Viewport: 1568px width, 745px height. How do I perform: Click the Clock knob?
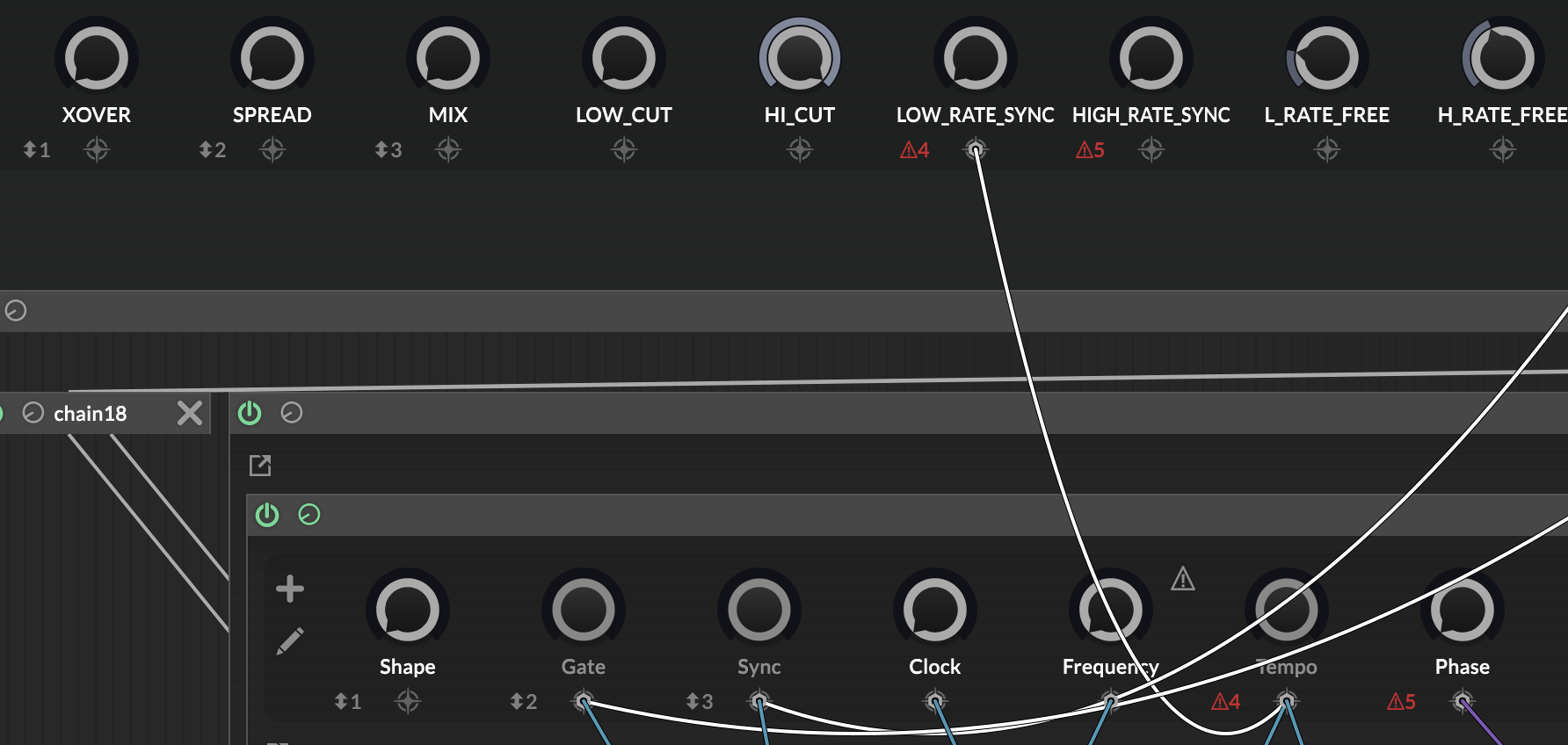[935, 610]
